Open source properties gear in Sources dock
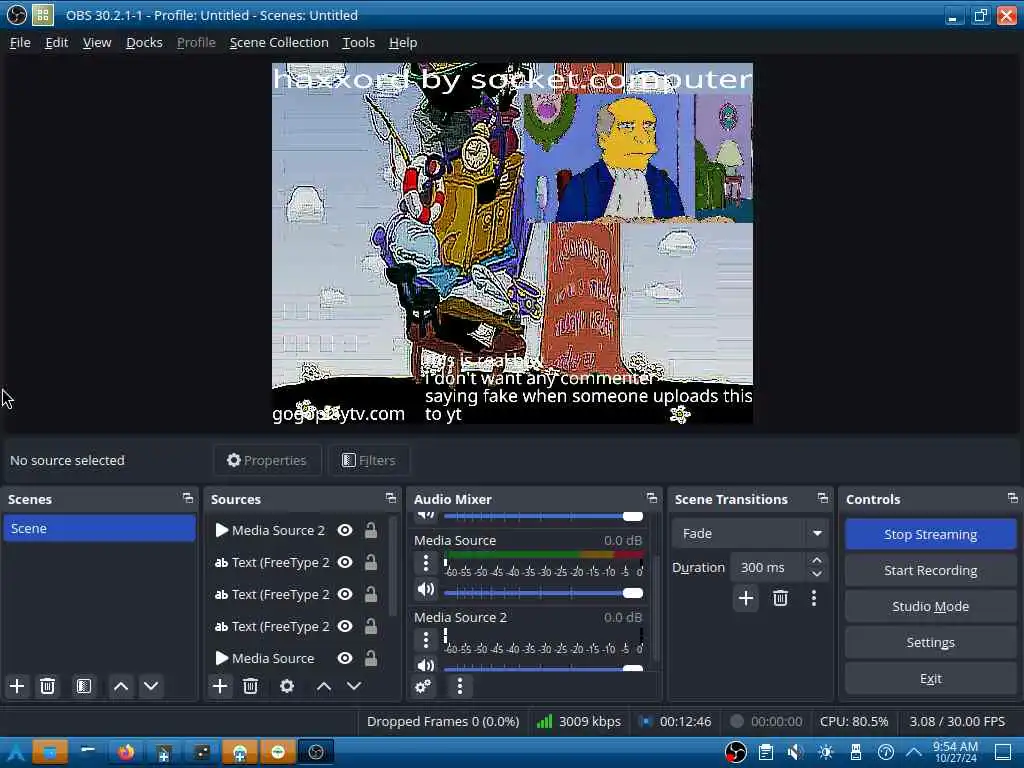Screen dimensions: 1024x768 287,686
